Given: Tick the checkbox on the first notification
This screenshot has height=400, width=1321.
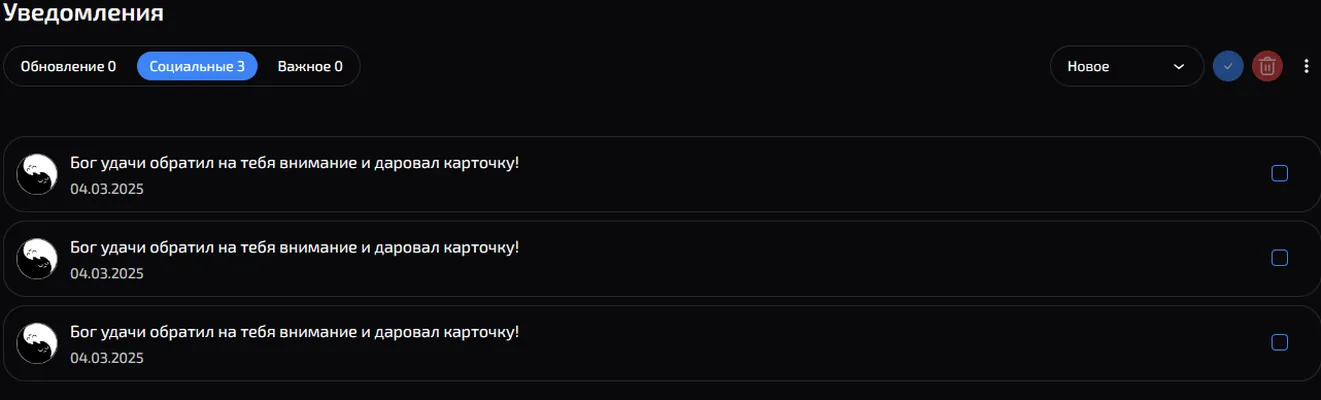Looking at the screenshot, I should click(x=1279, y=174).
